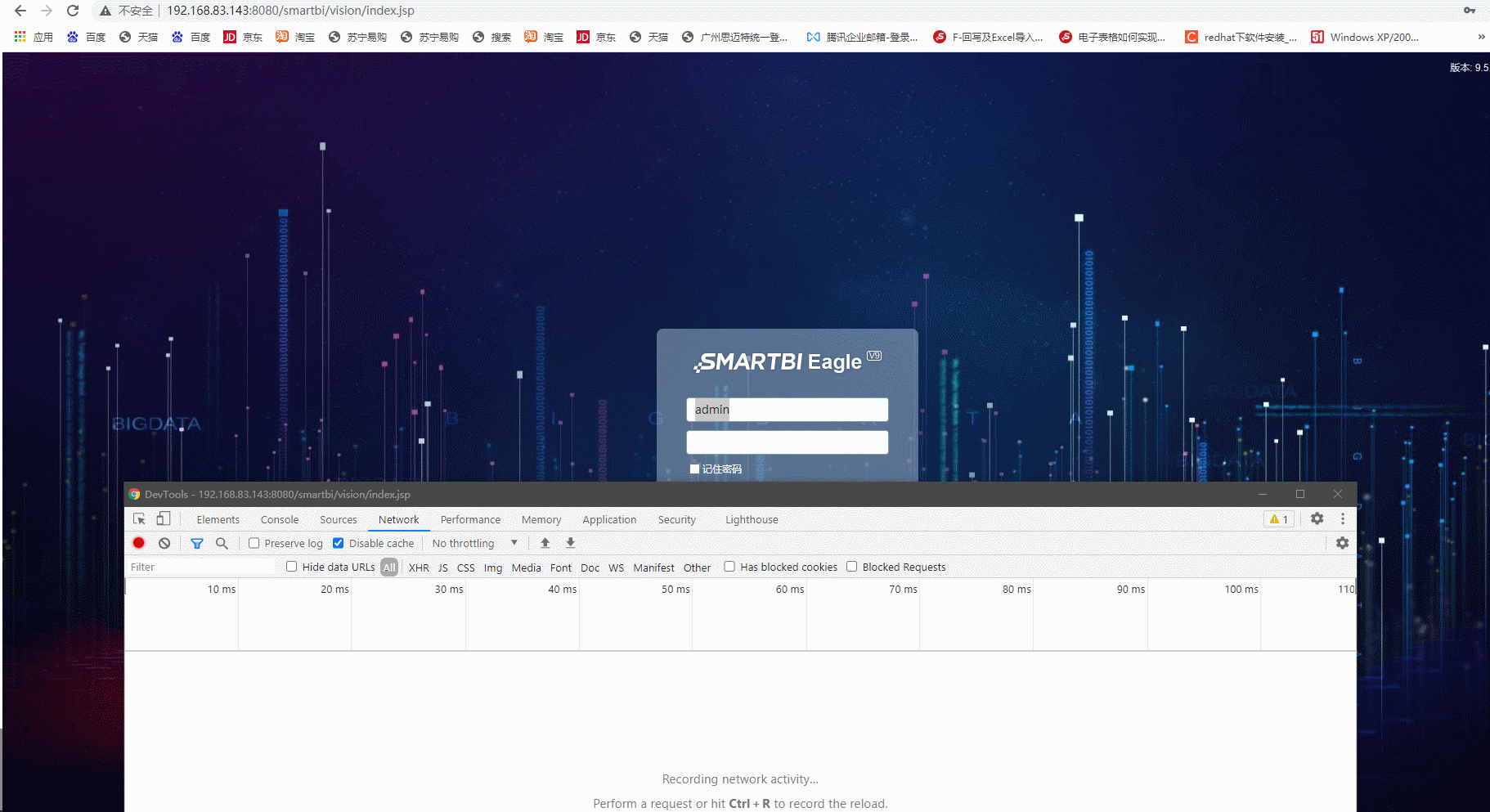Expand the bookmarks overflow chevron
Image resolution: width=1490 pixels, height=812 pixels.
(1481, 37)
